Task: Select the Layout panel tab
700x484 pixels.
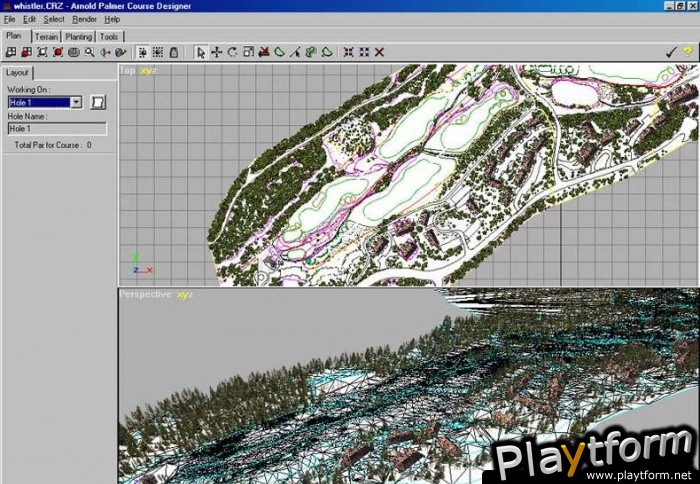Action: coord(17,72)
